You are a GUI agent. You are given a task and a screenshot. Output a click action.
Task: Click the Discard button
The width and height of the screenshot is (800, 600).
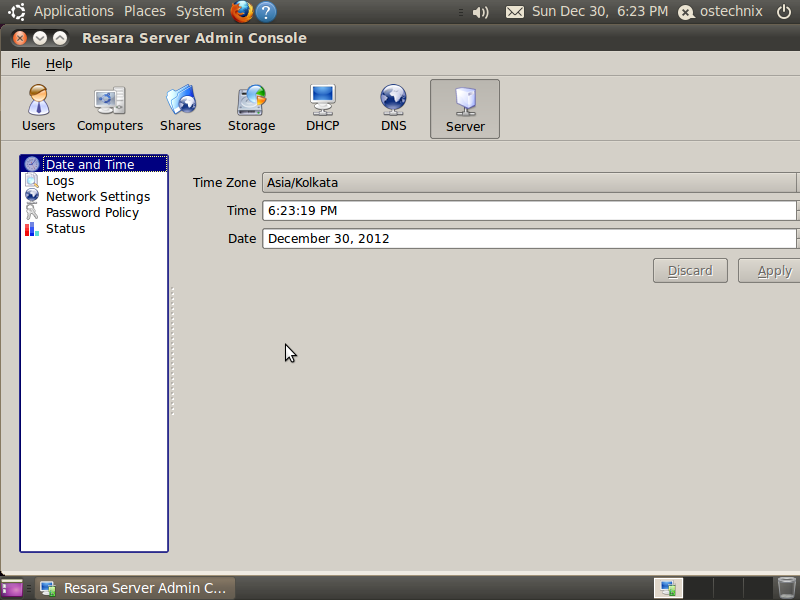click(x=690, y=270)
